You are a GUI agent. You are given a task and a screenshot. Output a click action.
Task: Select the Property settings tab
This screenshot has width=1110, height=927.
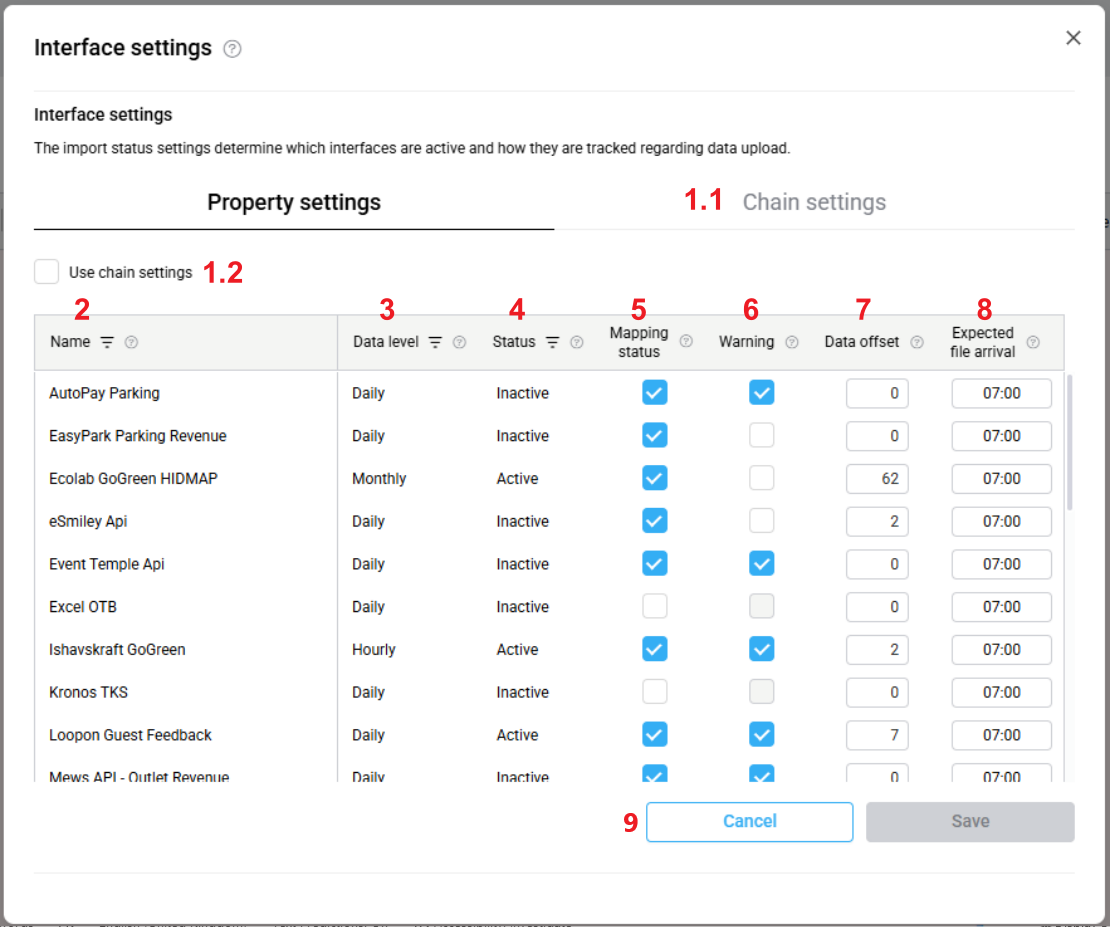tap(294, 203)
